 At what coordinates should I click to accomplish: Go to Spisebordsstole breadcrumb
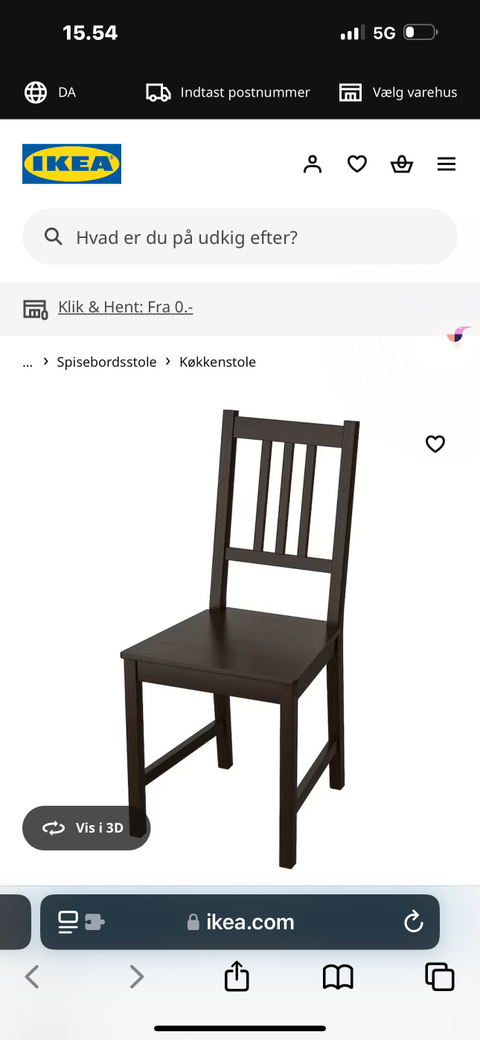point(107,362)
